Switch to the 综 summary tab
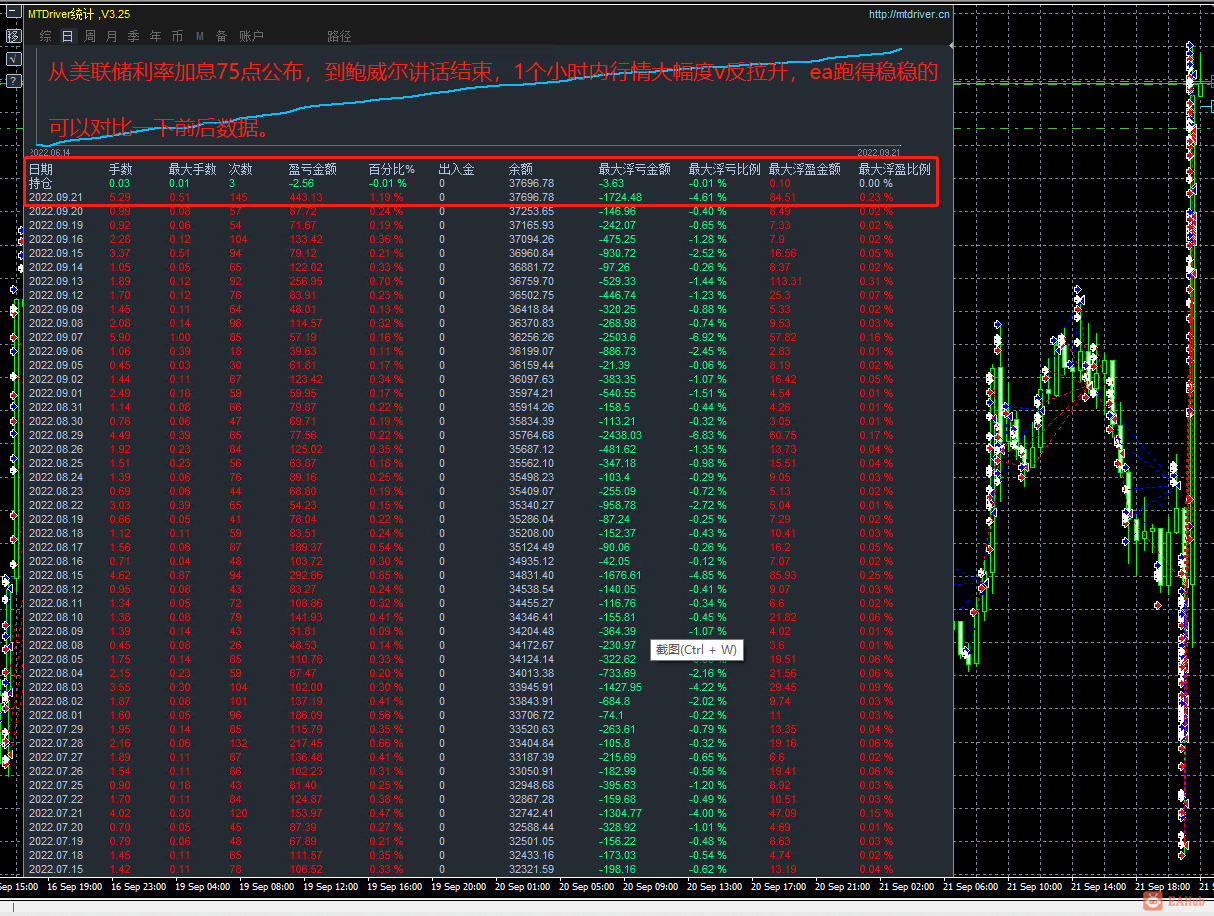The height and width of the screenshot is (916, 1214). point(46,36)
